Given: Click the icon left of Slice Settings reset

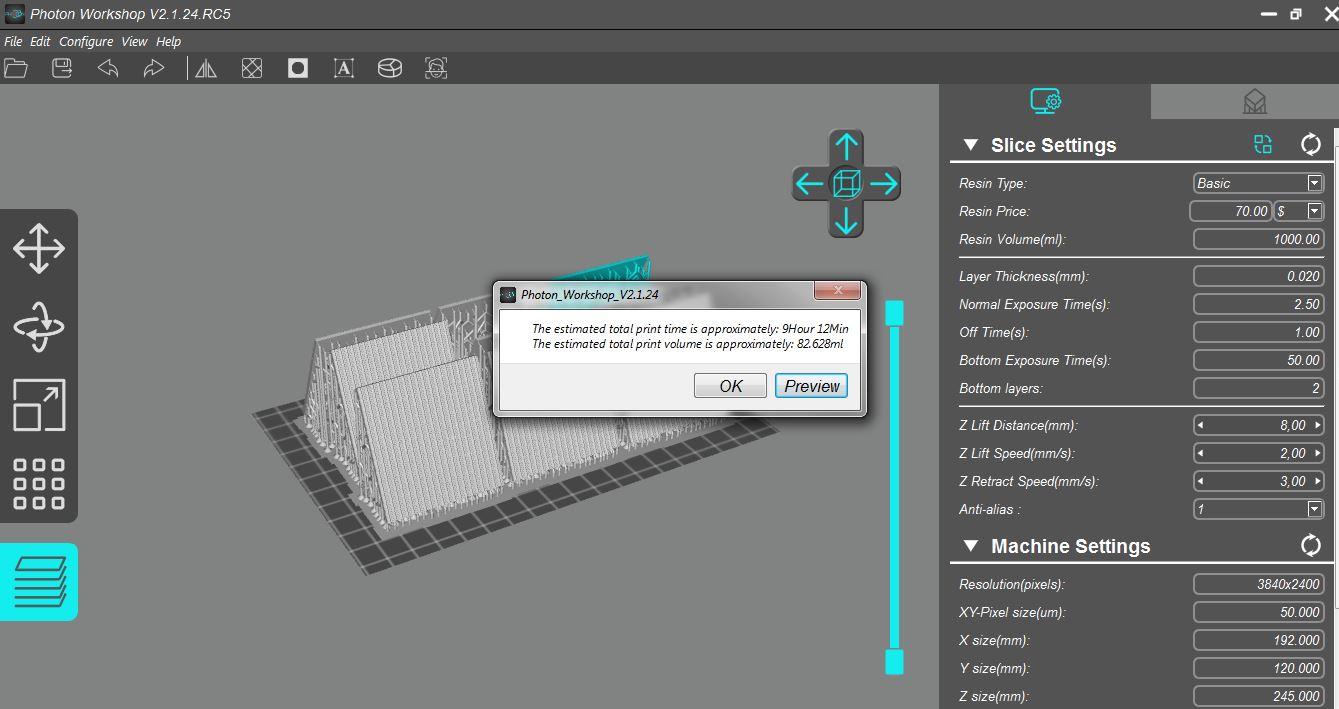Looking at the screenshot, I should [1263, 145].
